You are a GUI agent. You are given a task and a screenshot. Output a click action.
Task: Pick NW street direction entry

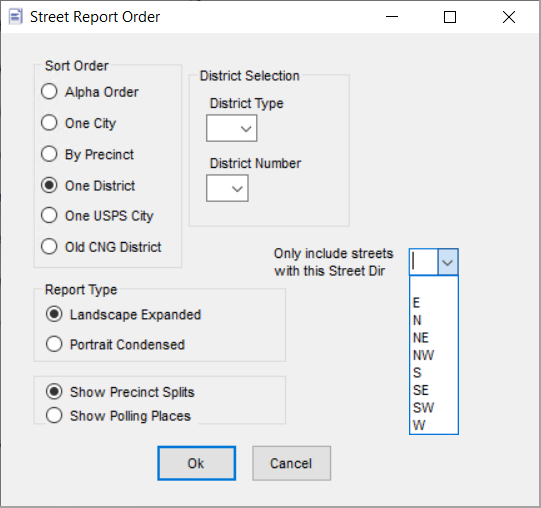[x=434, y=355]
